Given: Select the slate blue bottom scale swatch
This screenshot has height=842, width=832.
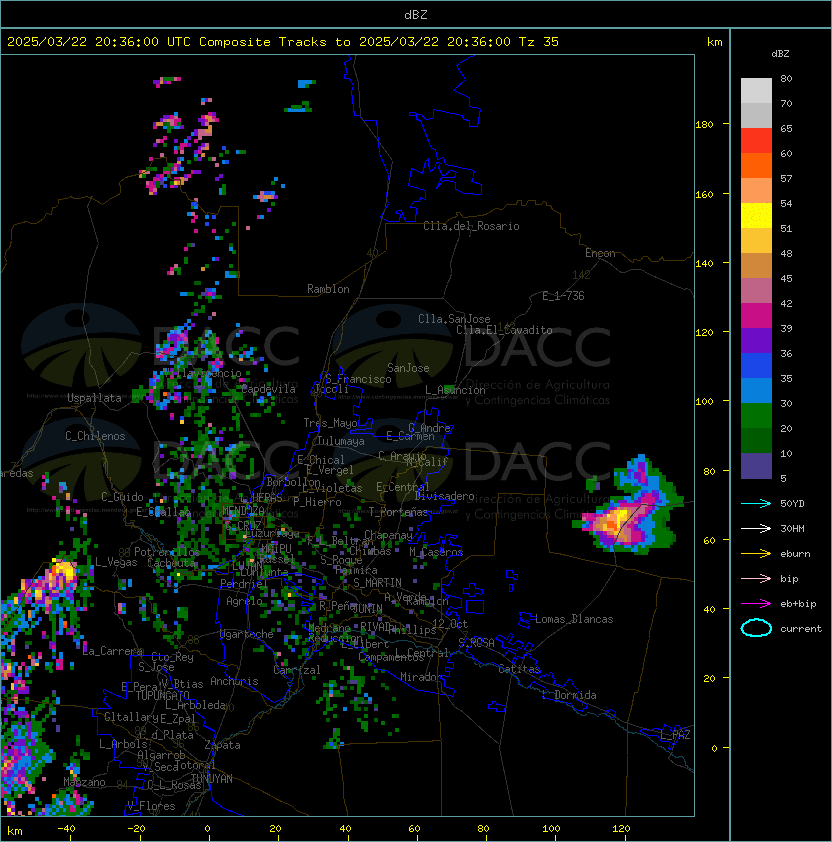Looking at the screenshot, I should click(x=756, y=466).
